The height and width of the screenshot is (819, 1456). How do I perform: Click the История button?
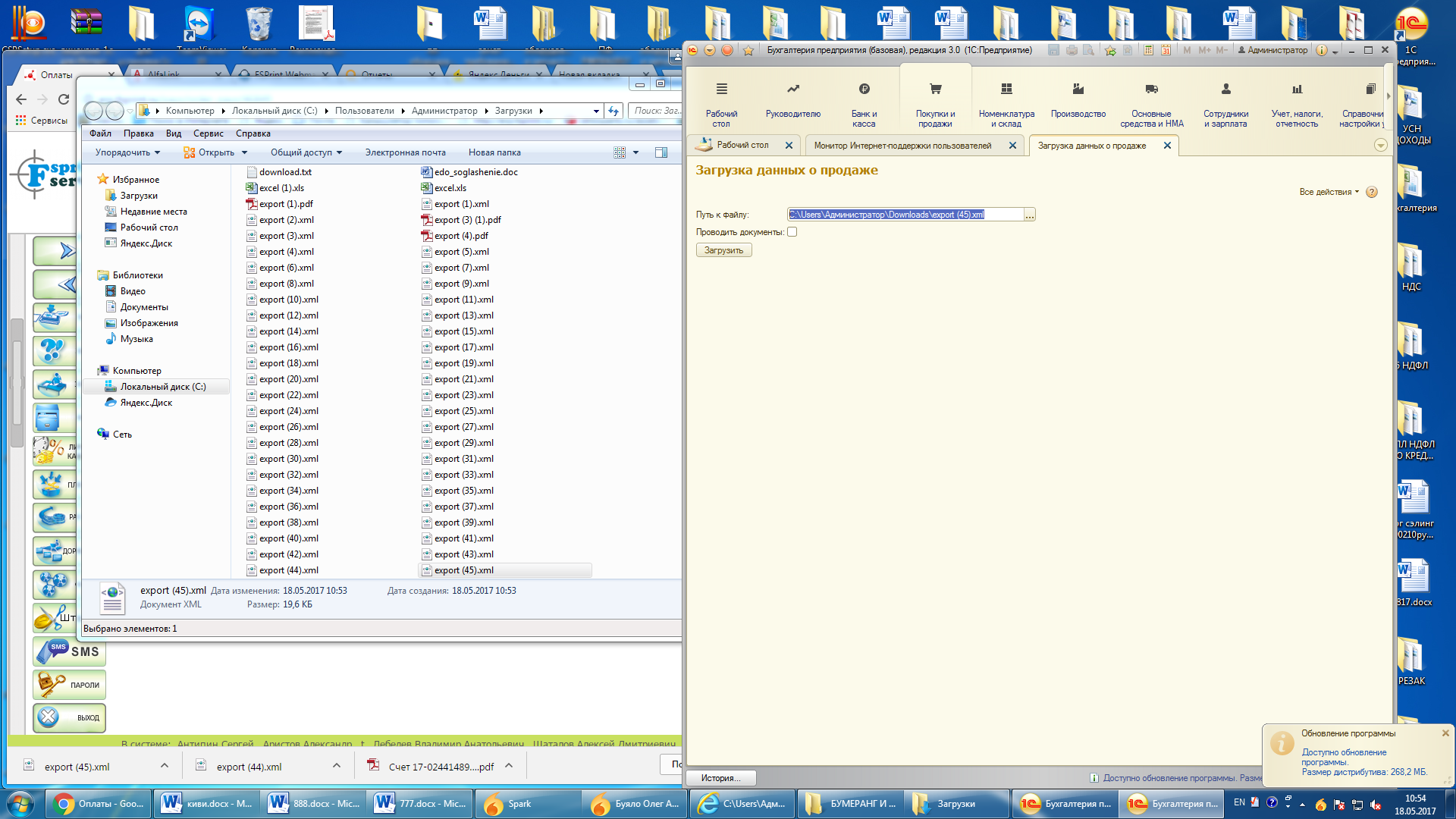pyautogui.click(x=720, y=778)
